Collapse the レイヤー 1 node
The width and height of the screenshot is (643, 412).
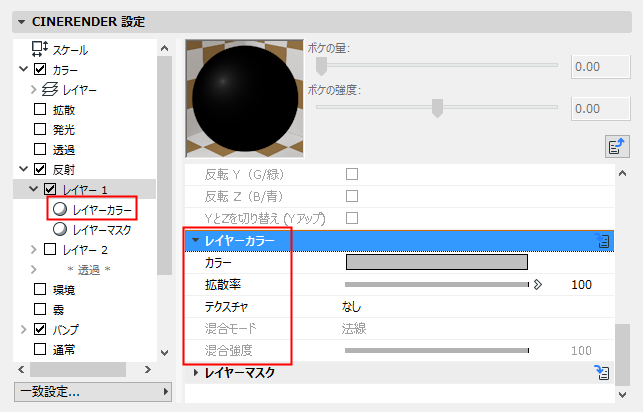34,189
